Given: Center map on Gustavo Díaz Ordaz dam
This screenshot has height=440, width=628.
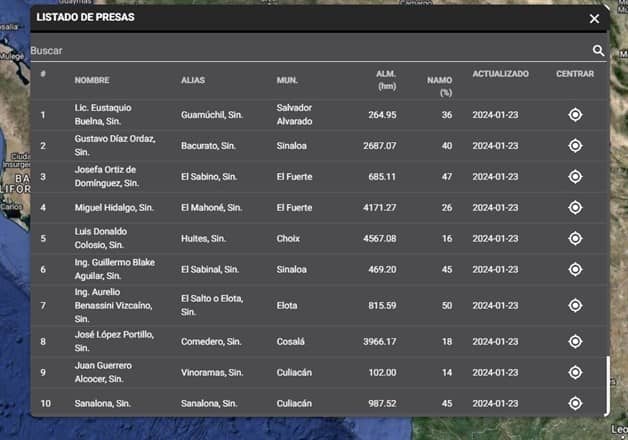Looking at the screenshot, I should click(x=575, y=146).
